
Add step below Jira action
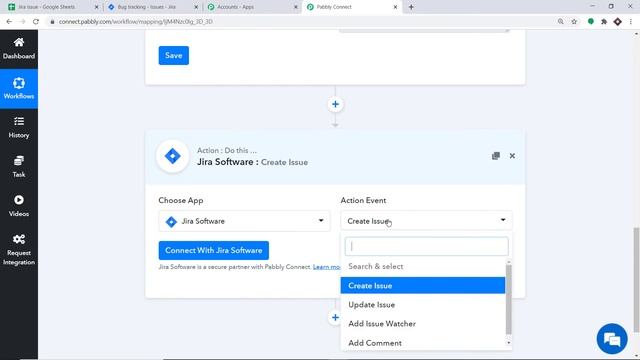335,318
